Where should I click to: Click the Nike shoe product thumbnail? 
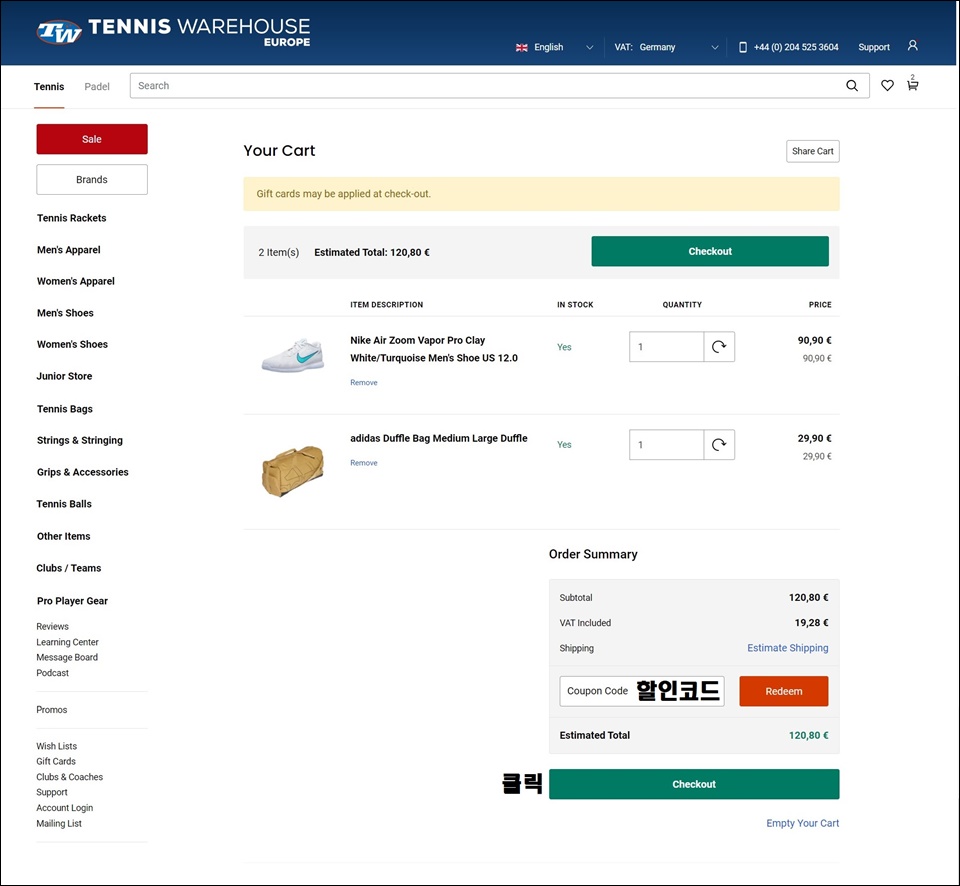(293, 355)
